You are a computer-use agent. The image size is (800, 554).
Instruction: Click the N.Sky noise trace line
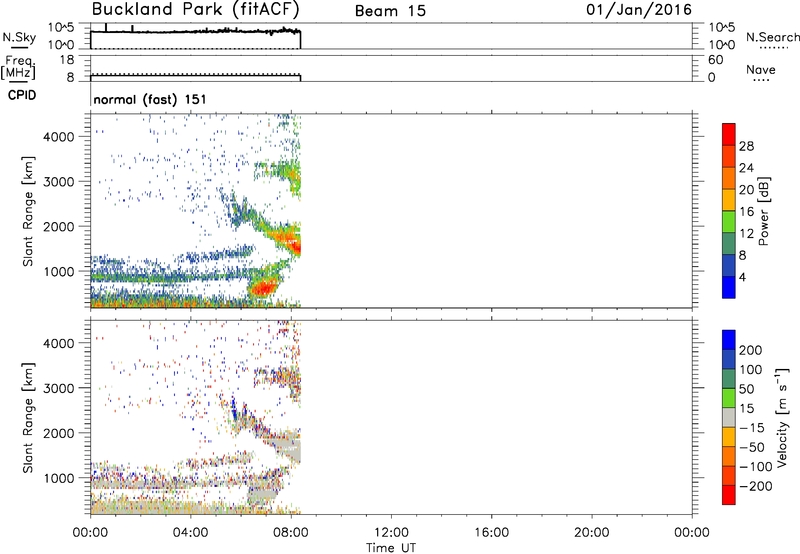[195, 32]
